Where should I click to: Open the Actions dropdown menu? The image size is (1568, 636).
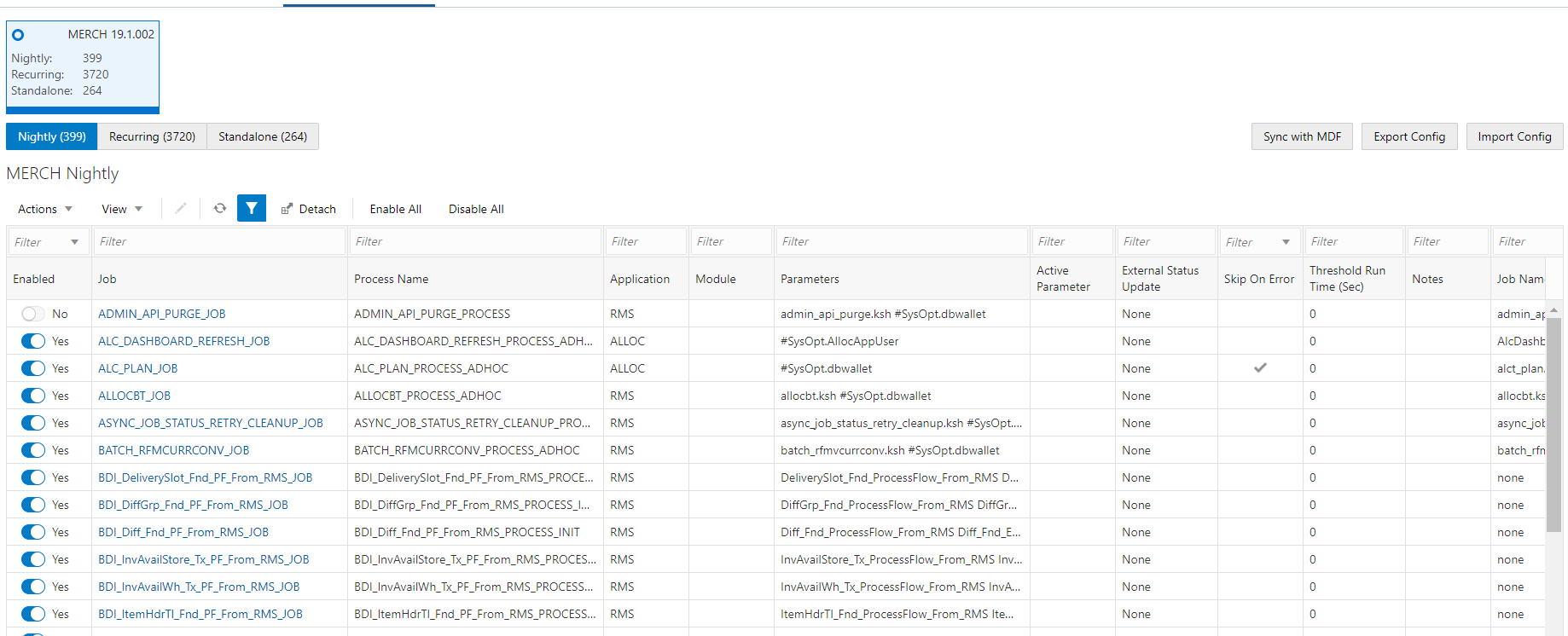(x=45, y=209)
